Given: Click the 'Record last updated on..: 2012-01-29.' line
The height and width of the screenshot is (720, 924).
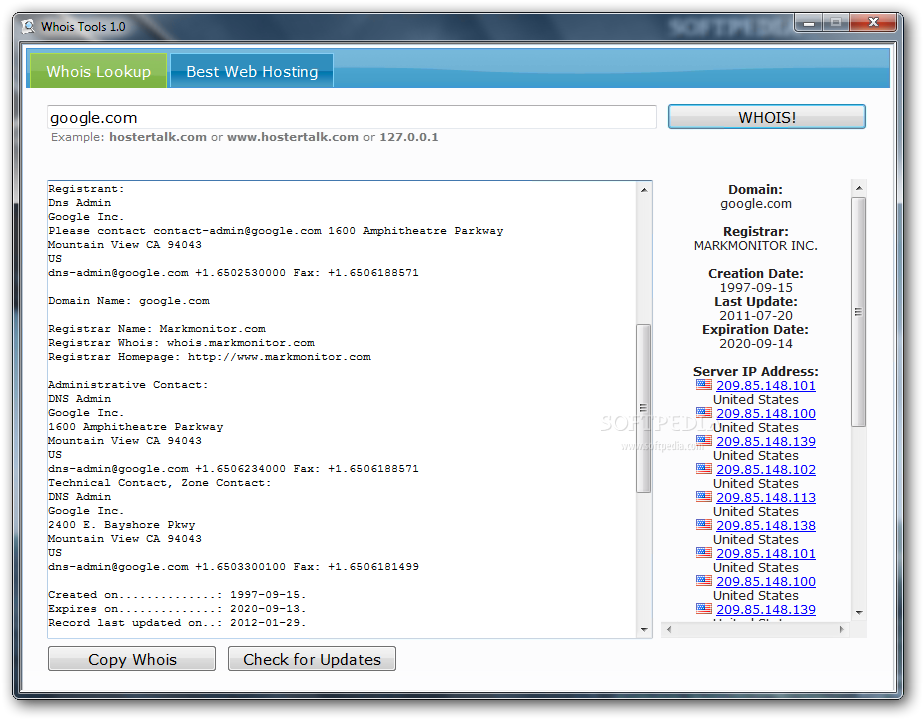Looking at the screenshot, I should 177,623.
